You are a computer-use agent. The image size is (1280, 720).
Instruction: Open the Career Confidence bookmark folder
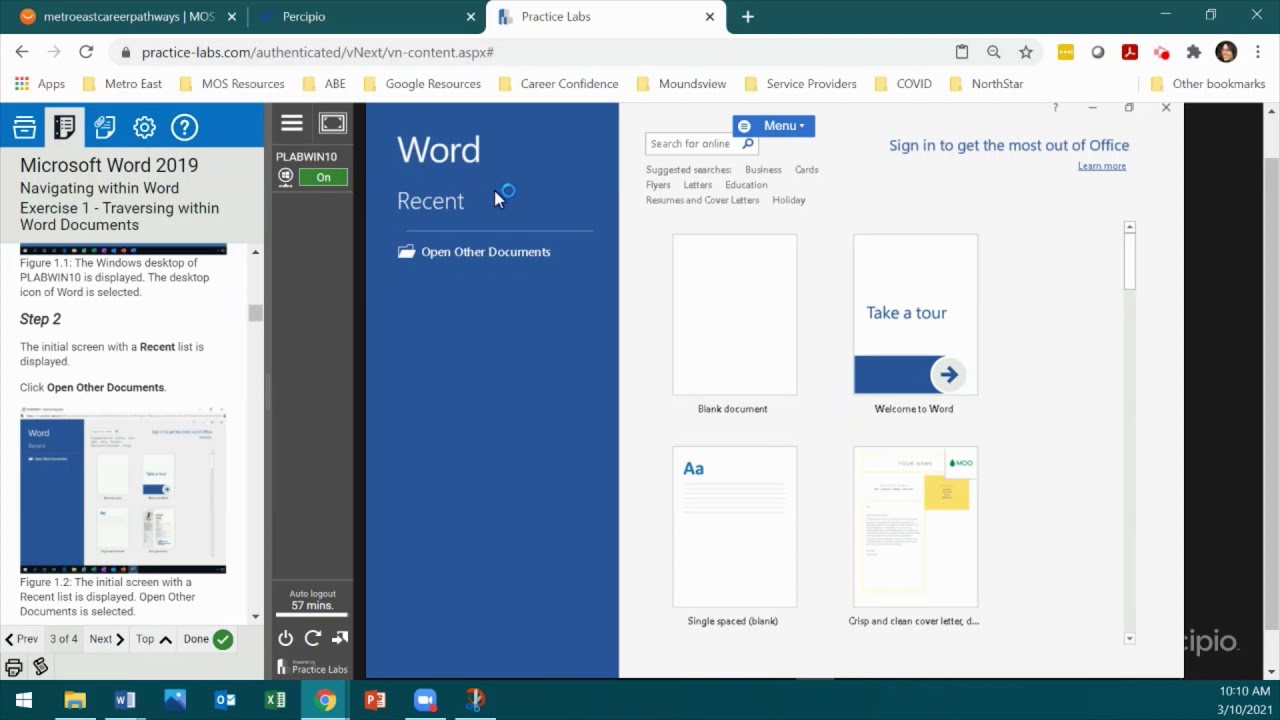tap(558, 84)
